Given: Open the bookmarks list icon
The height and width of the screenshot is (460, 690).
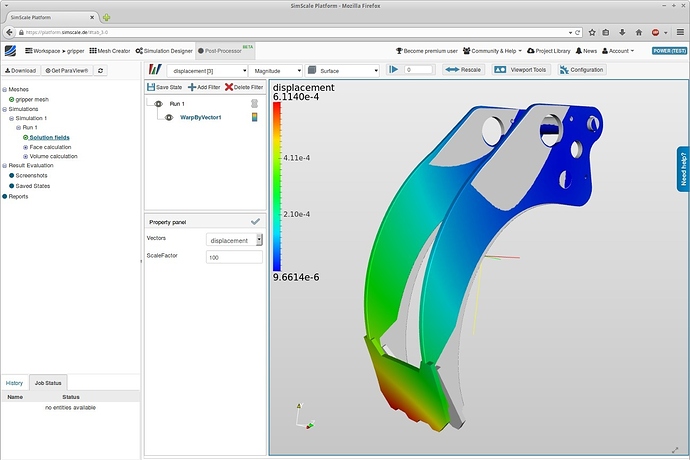Looking at the screenshot, I should [606, 32].
